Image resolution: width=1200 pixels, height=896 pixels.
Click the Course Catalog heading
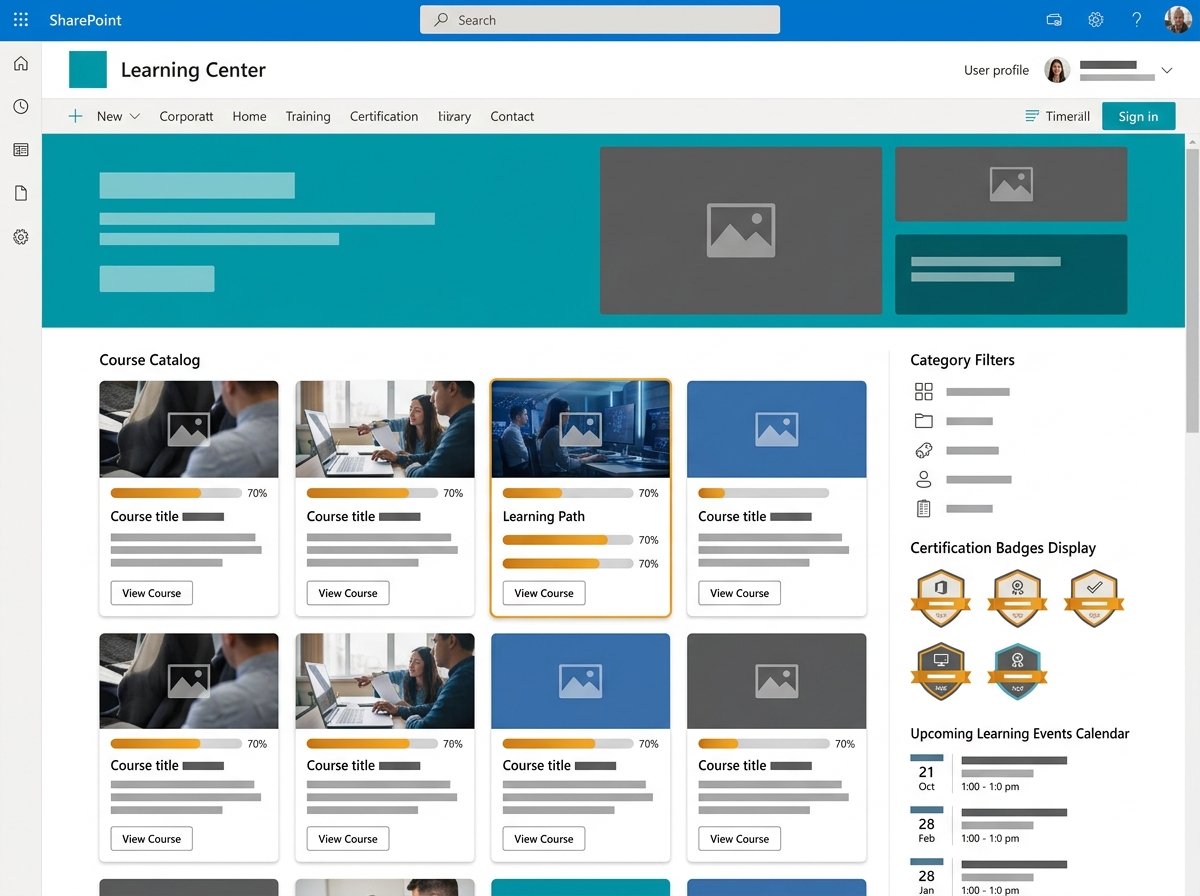pyautogui.click(x=150, y=360)
